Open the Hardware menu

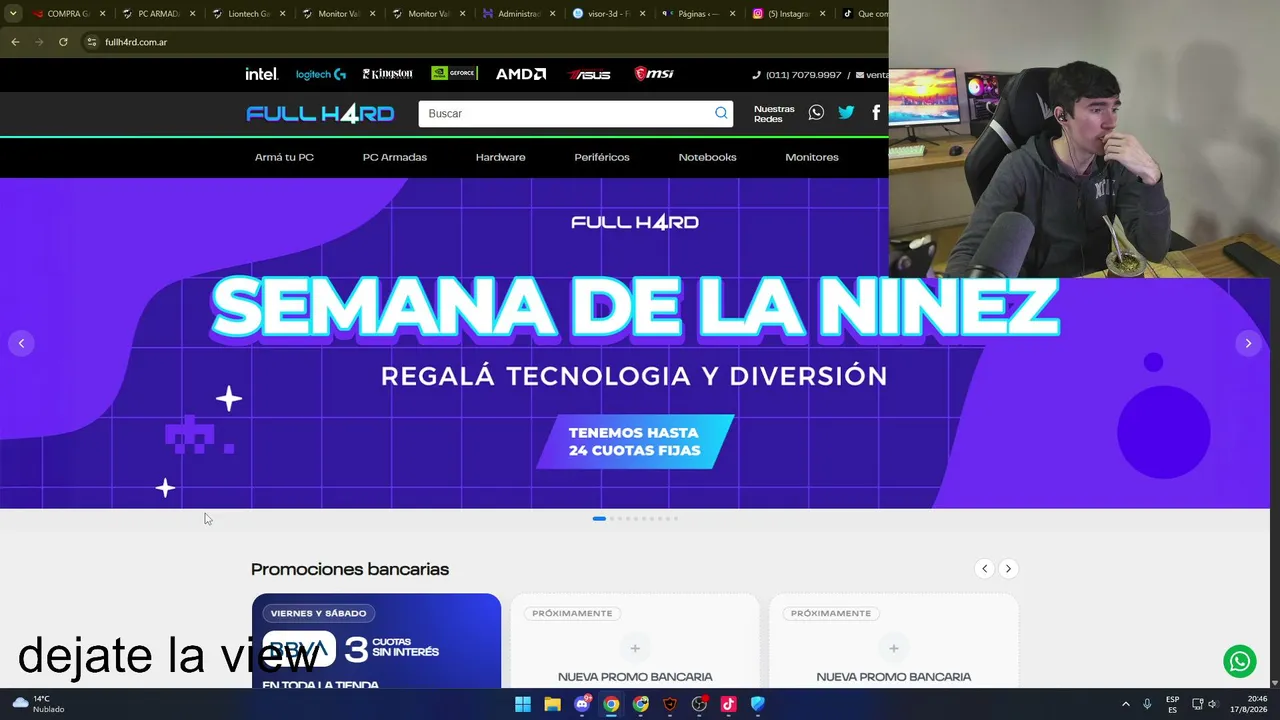[501, 157]
